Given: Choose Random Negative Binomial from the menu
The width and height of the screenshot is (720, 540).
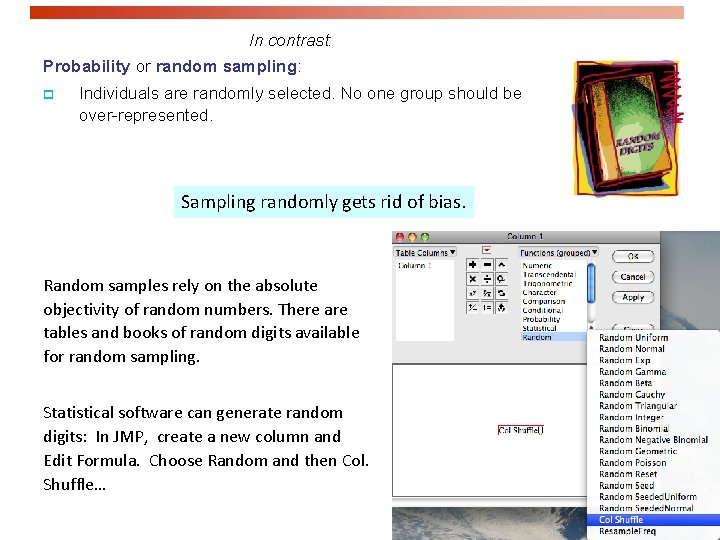Looking at the screenshot, I should point(653,440).
